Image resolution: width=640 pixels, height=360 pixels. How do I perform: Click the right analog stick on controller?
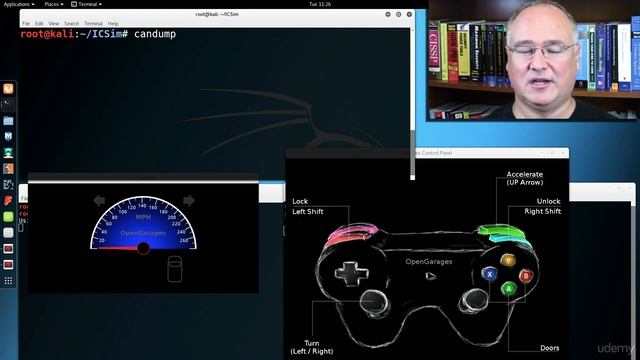474,300
